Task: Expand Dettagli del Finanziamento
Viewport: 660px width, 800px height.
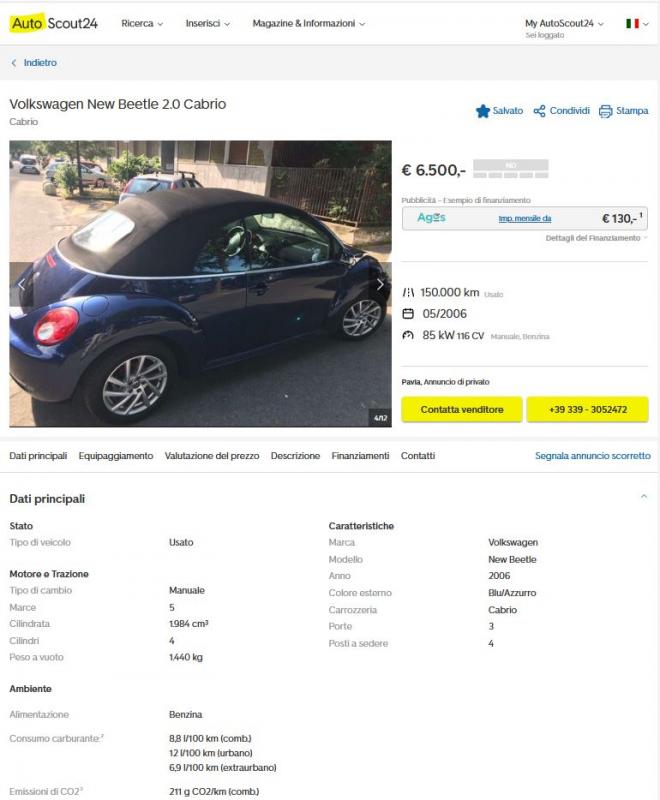Action: pyautogui.click(x=596, y=238)
